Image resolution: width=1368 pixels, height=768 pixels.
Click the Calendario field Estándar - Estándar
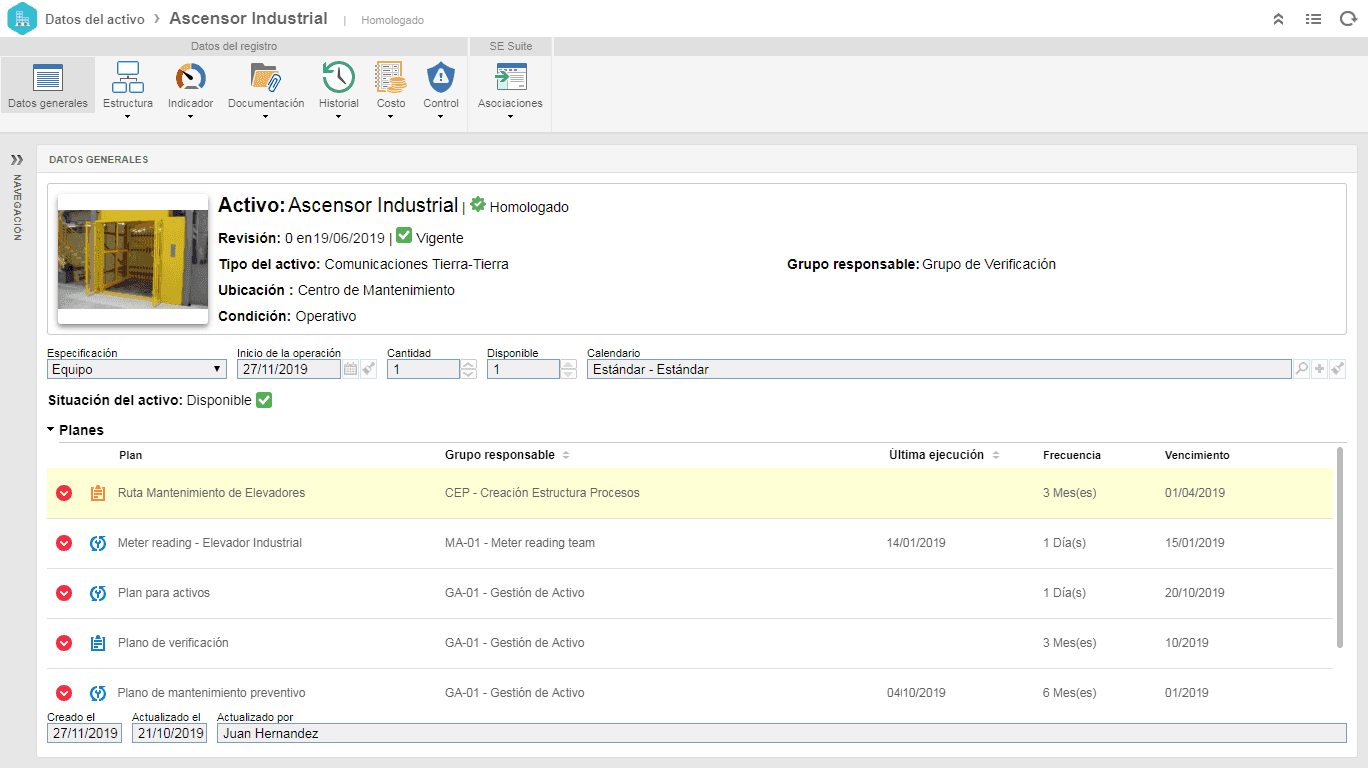click(x=939, y=369)
